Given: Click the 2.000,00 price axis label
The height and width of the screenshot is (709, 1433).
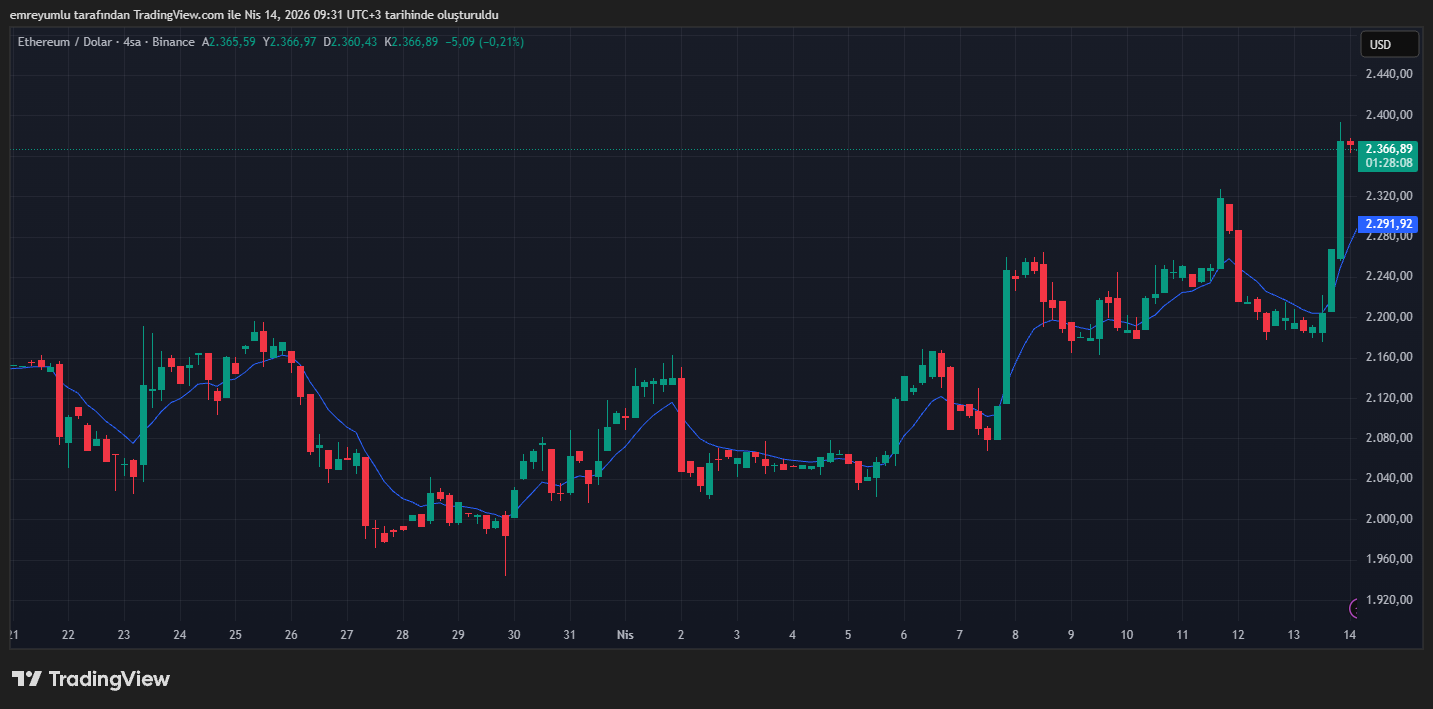Looking at the screenshot, I should [1387, 518].
